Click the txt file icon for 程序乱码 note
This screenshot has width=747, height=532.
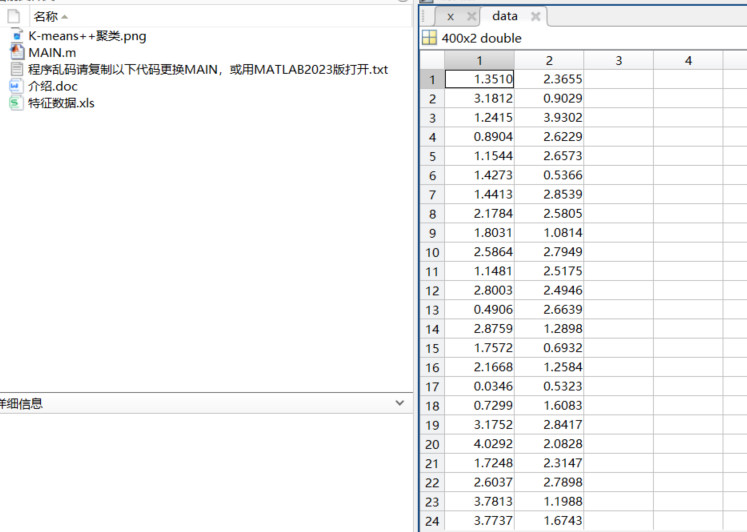click(15, 69)
